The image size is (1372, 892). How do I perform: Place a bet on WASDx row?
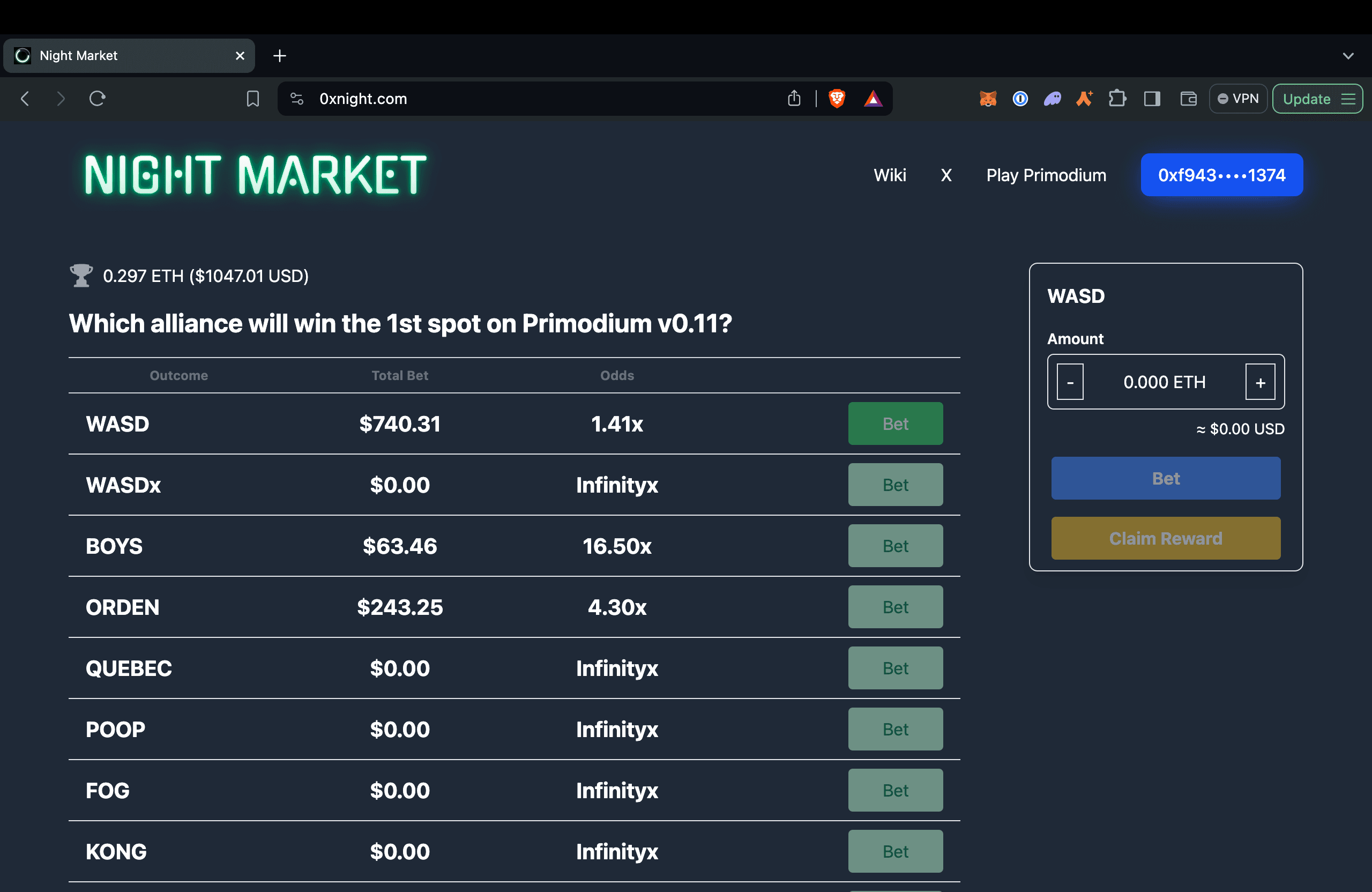(895, 485)
